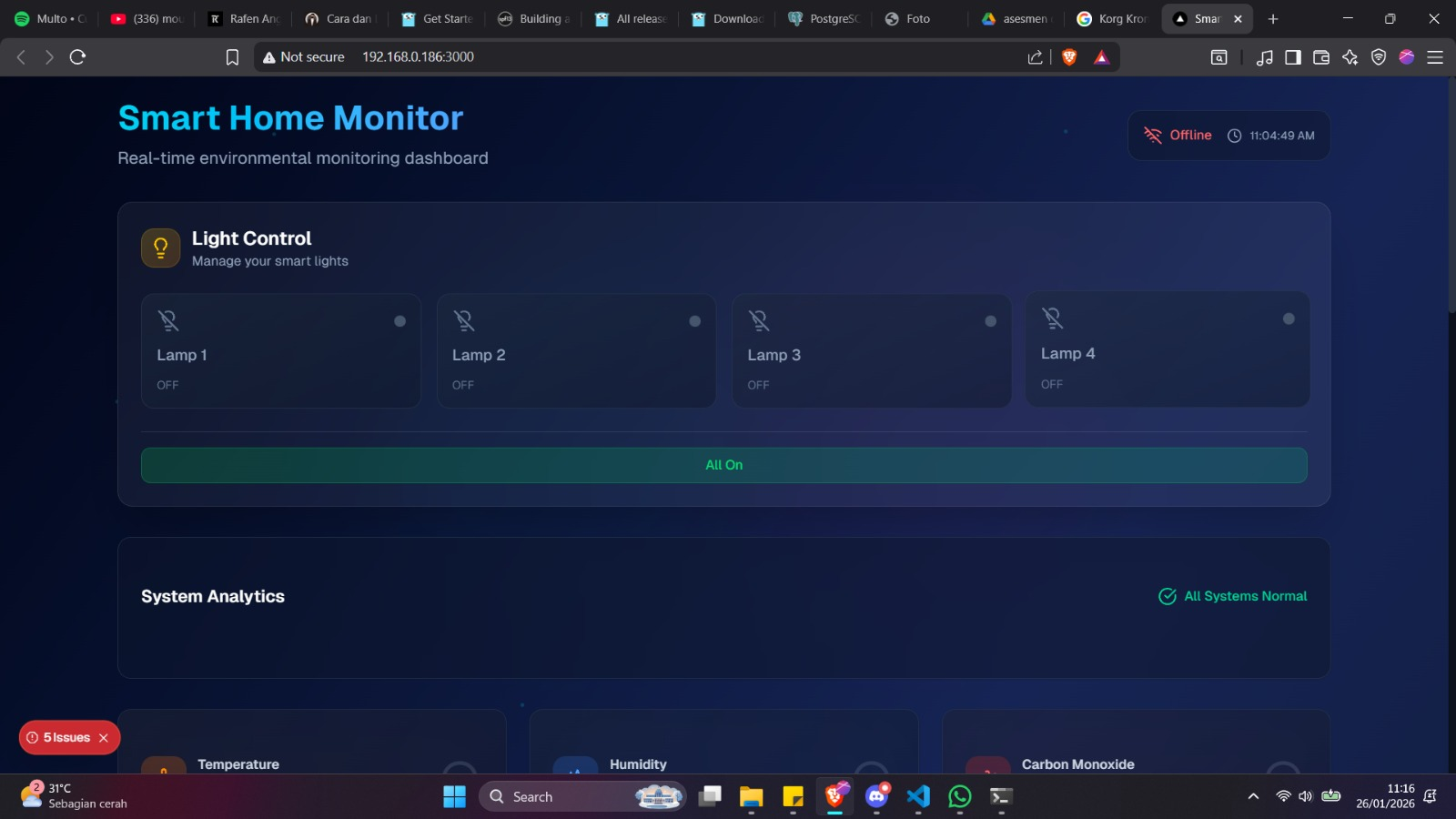This screenshot has height=819, width=1456.
Task: Open the Leo AI sparkle icon
Action: [x=1350, y=57]
